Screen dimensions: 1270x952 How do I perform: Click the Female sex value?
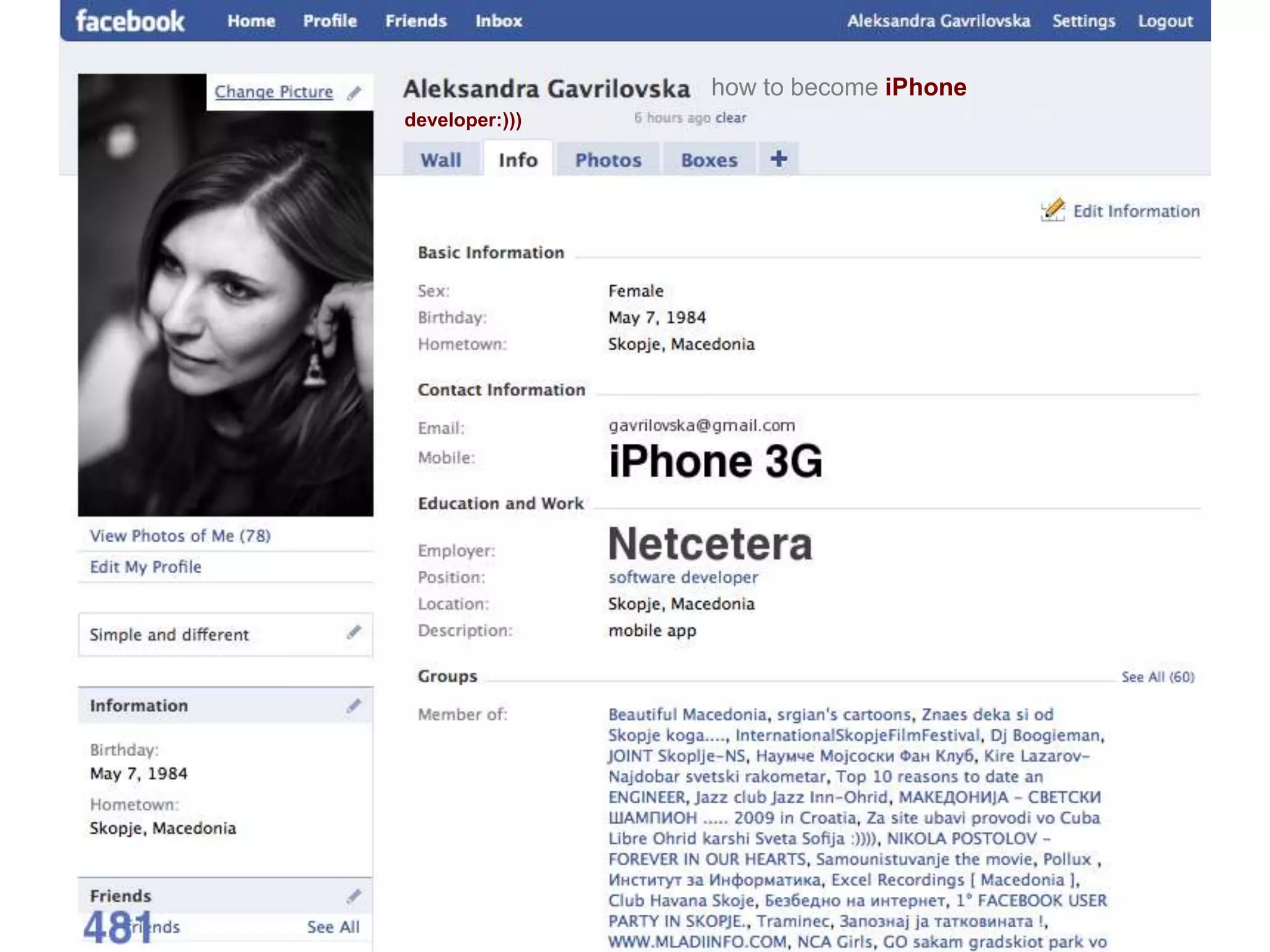coord(636,291)
